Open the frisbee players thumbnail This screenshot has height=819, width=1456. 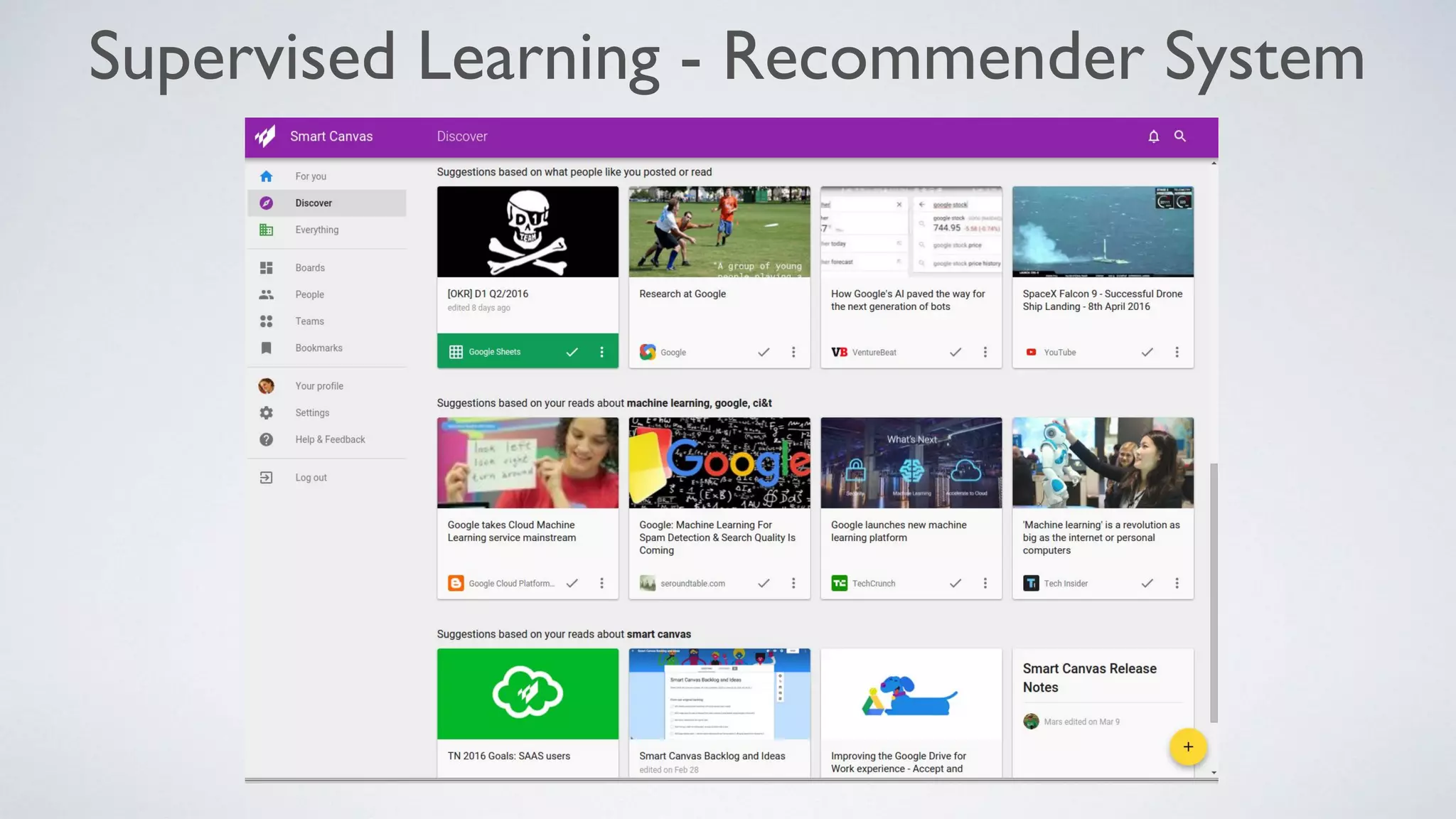pyautogui.click(x=719, y=232)
